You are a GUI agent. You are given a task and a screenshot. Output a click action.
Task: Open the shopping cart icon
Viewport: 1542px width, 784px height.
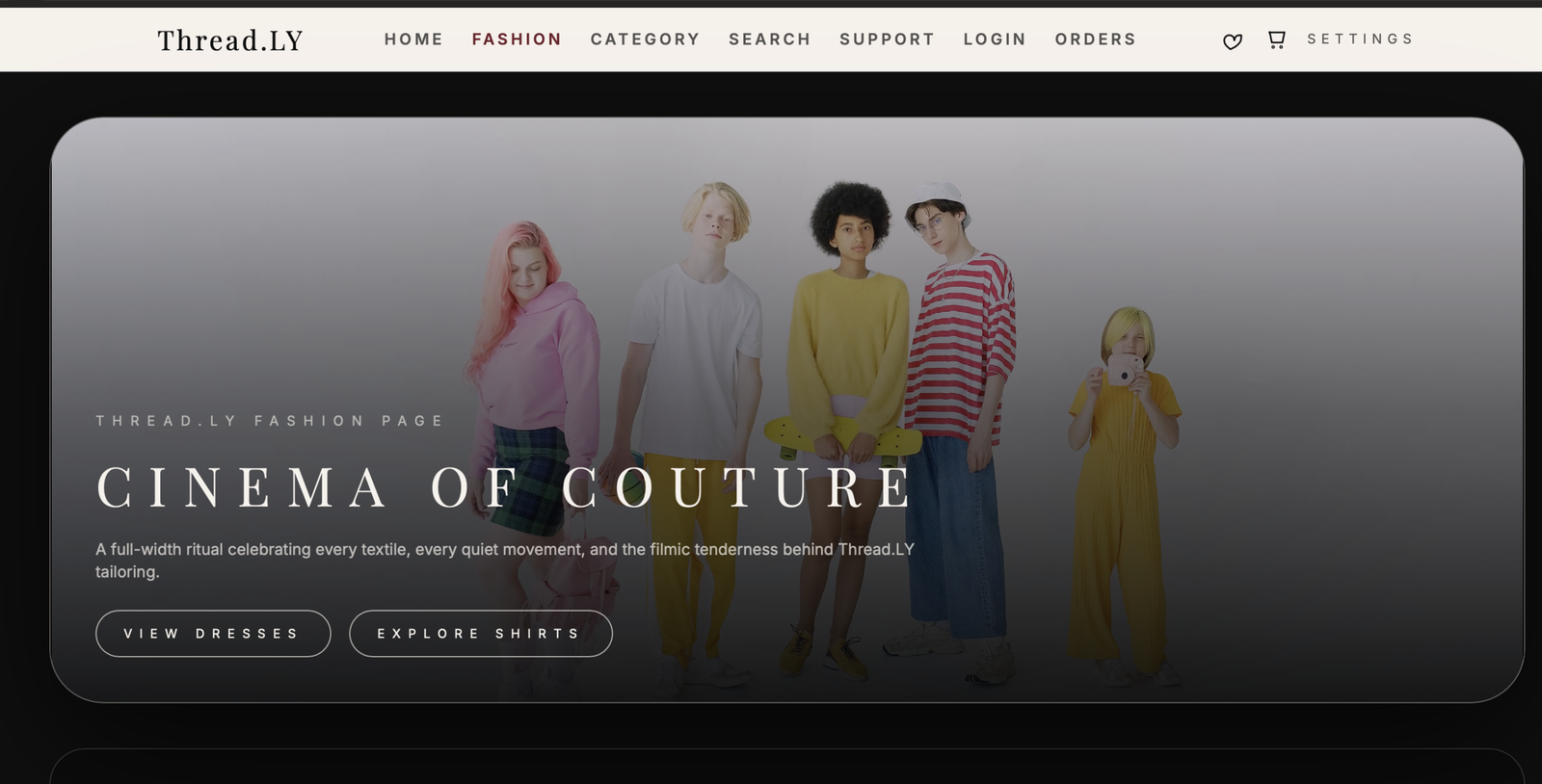[1276, 39]
